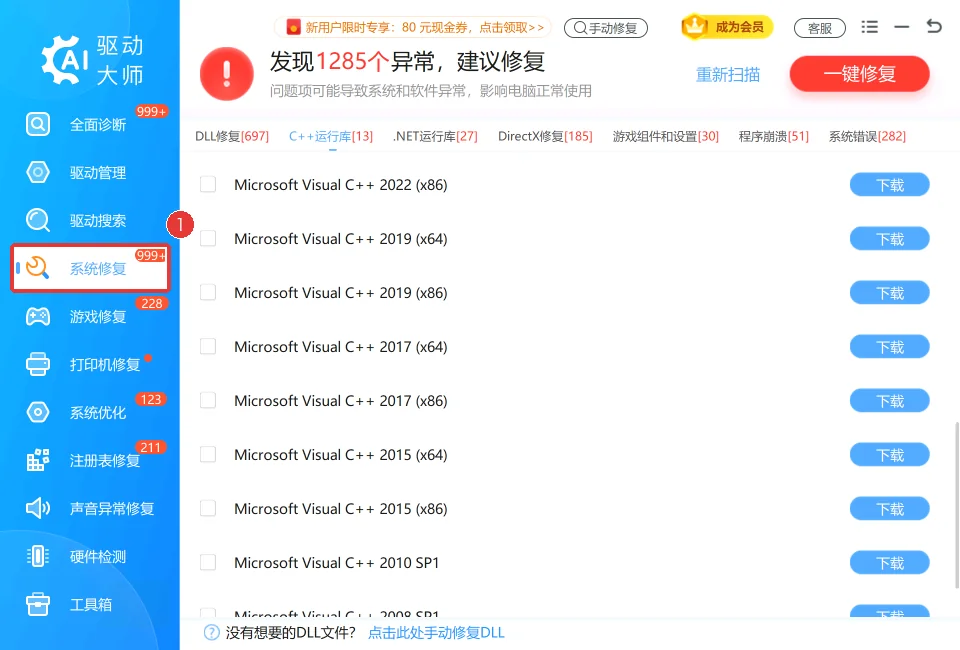Open 声音异常修复 in the sidebar
The width and height of the screenshot is (960, 650).
(90, 508)
